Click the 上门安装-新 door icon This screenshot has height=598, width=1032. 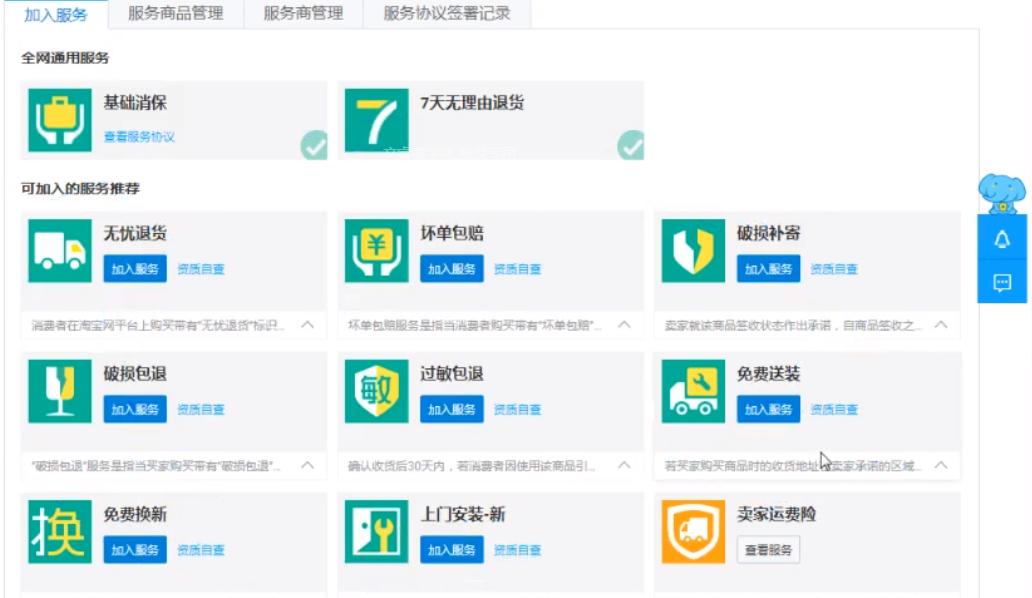376,531
